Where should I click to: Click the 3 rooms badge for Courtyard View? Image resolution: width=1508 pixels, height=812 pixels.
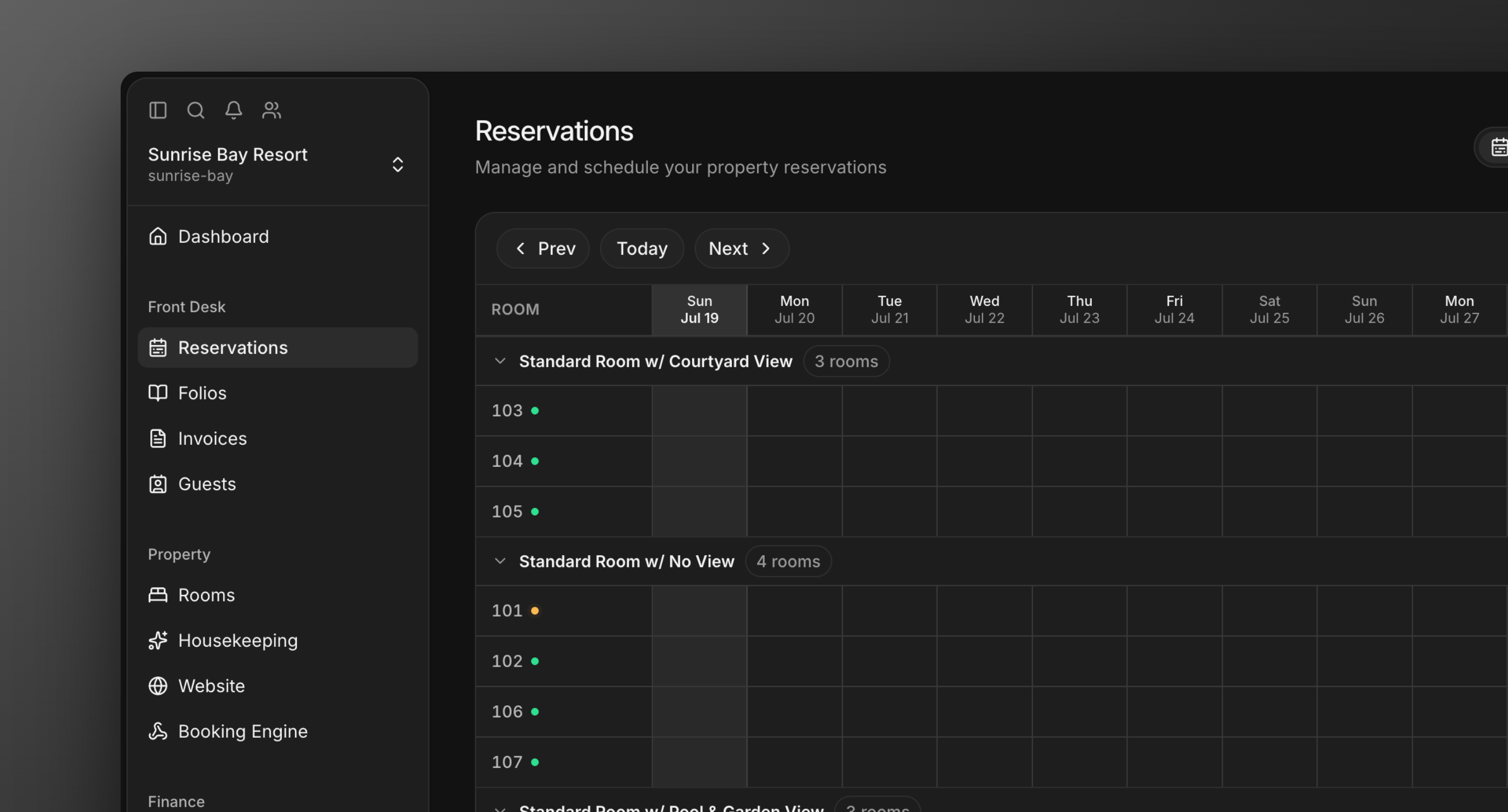[x=846, y=362]
